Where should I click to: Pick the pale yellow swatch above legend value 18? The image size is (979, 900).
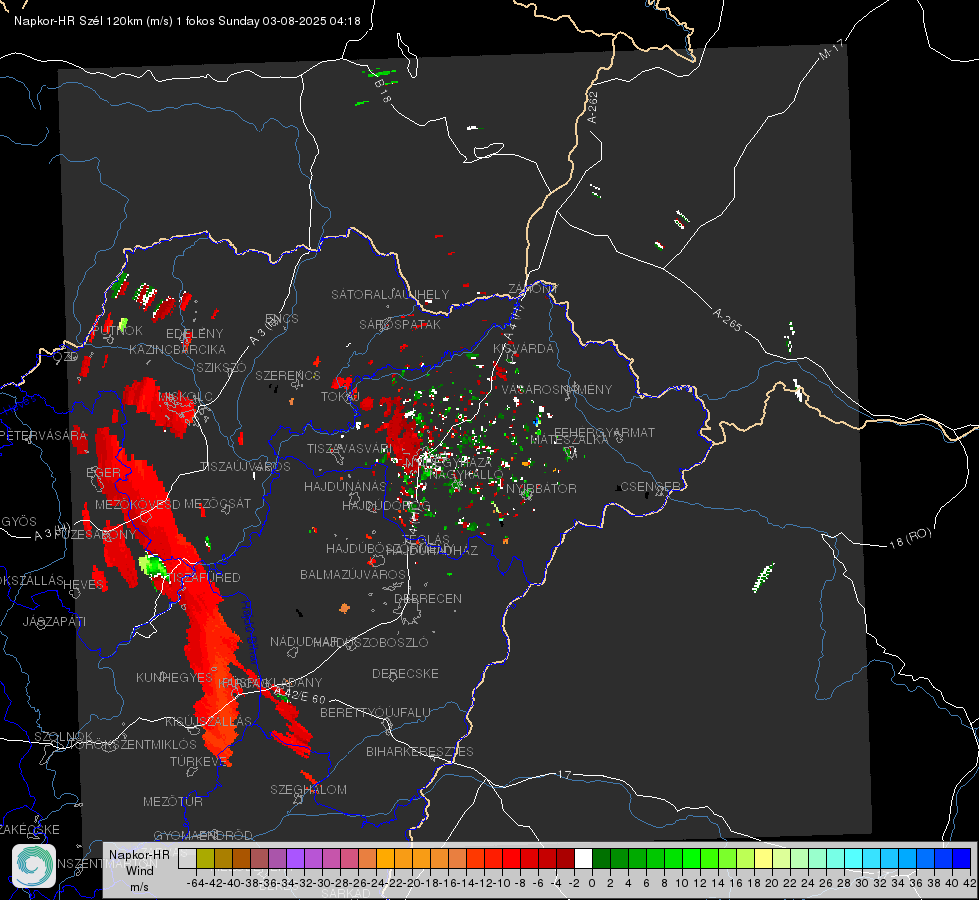(764, 858)
